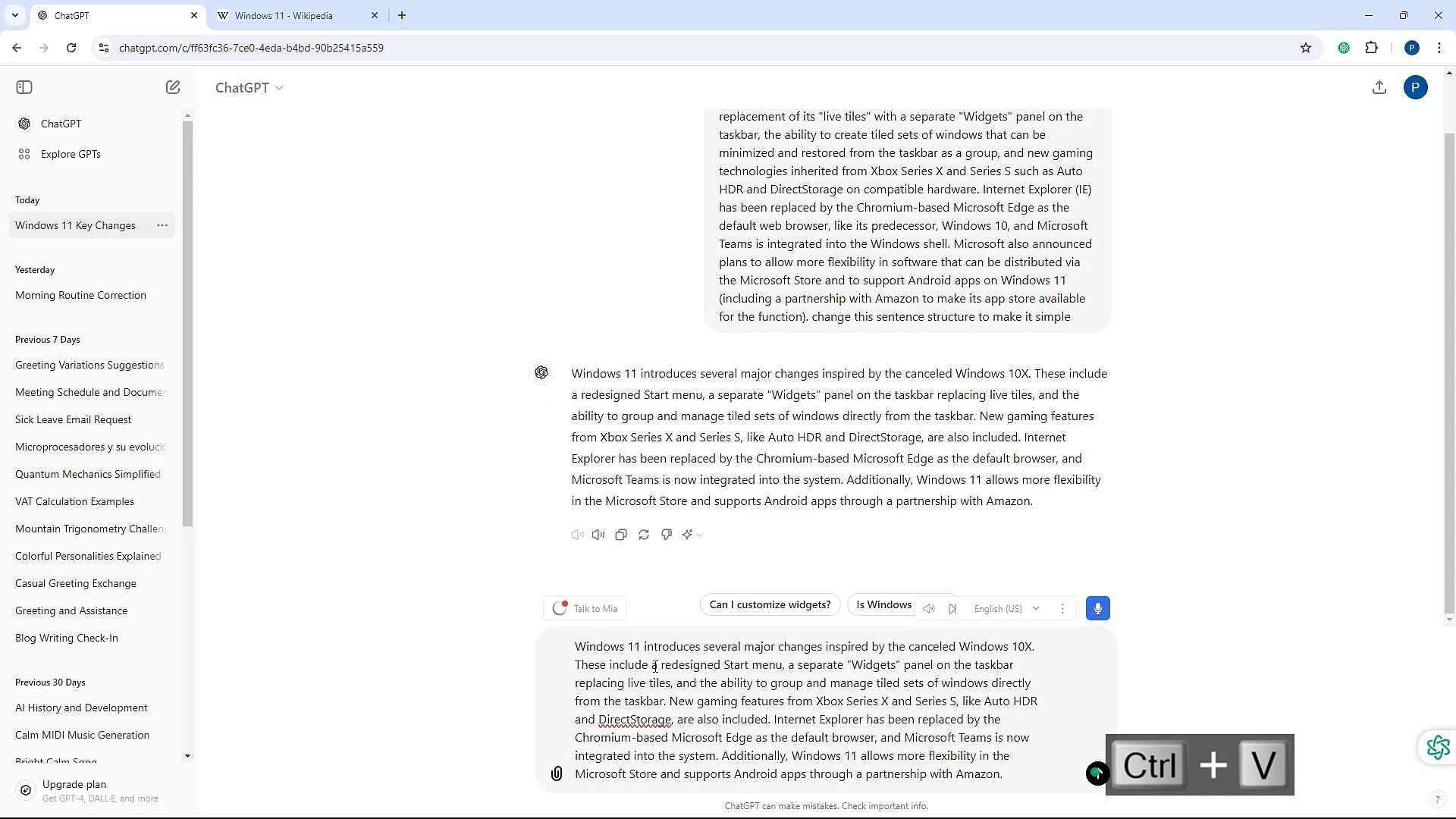Open the three-dot menu in voice controls
The width and height of the screenshot is (1456, 819).
(x=1062, y=608)
